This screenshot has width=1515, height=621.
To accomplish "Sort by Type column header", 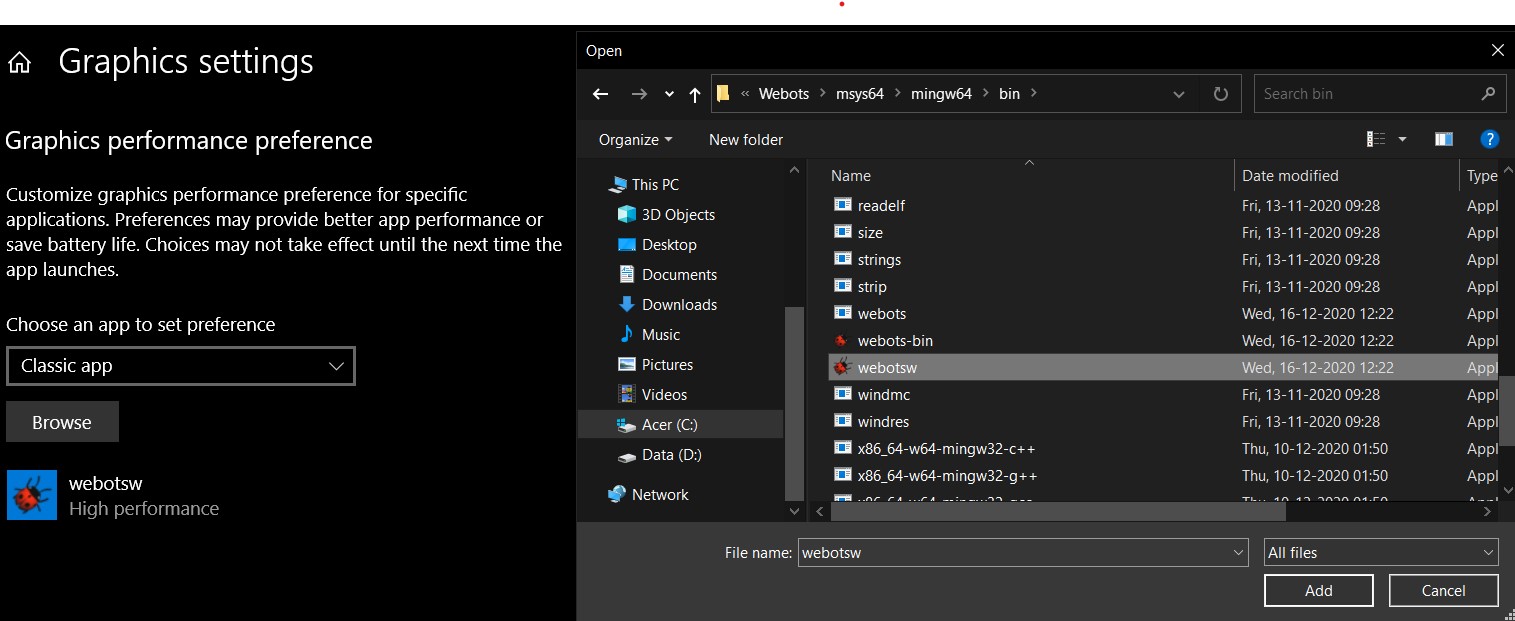I will [x=1481, y=176].
